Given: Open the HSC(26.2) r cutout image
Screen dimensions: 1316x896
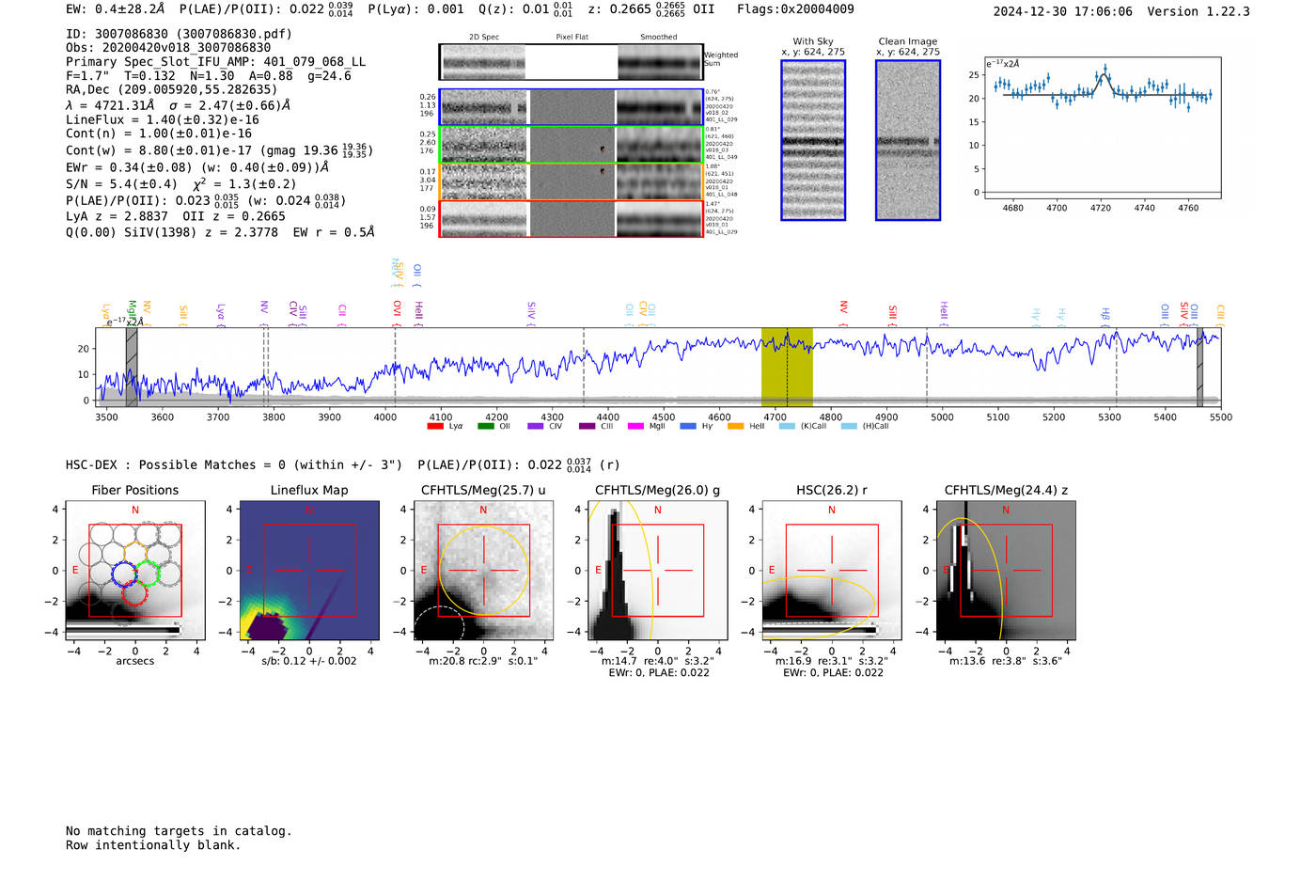Looking at the screenshot, I should pos(831,571).
